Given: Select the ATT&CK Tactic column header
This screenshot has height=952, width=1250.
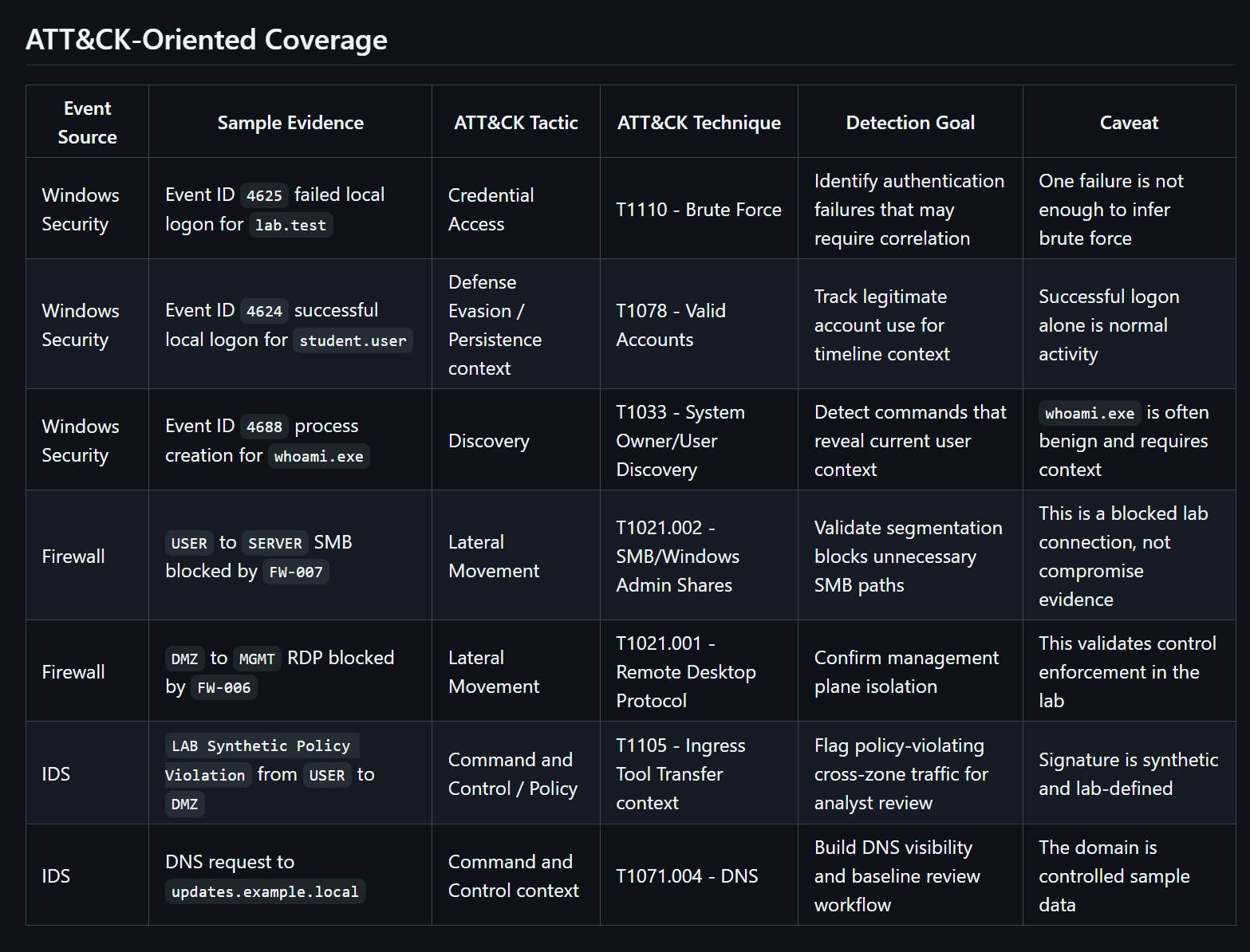Looking at the screenshot, I should [x=516, y=122].
